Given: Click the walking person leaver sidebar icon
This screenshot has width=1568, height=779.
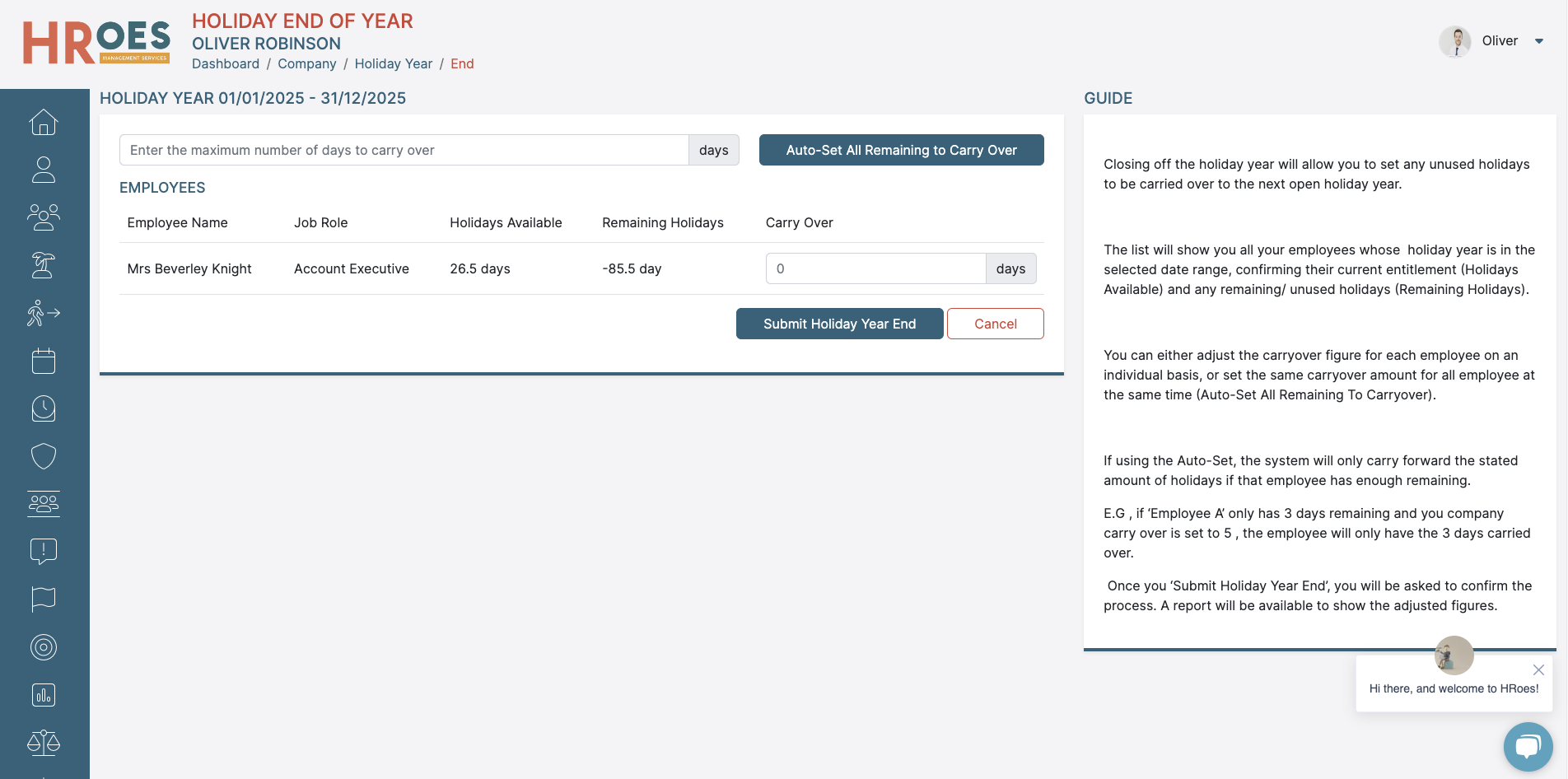Looking at the screenshot, I should pyautogui.click(x=44, y=313).
